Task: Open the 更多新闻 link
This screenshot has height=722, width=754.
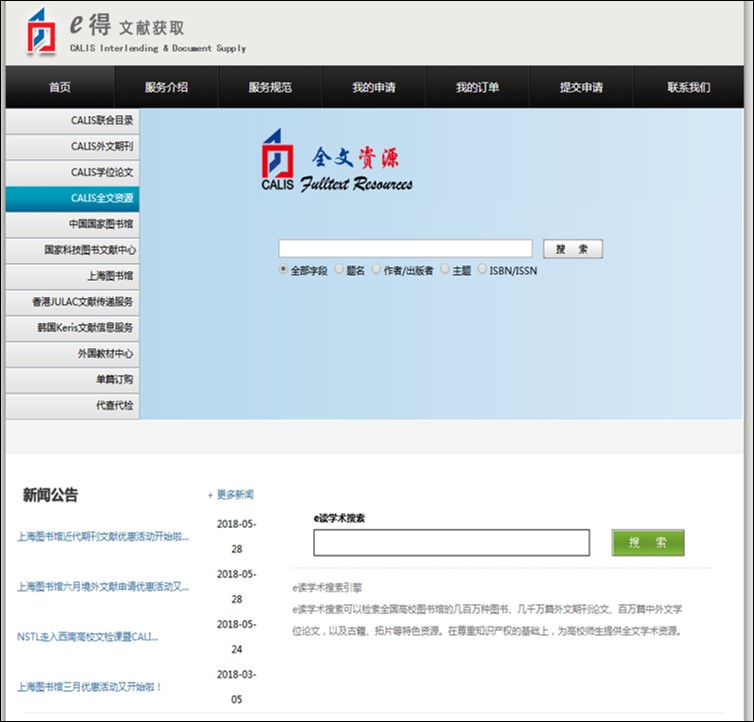Action: tap(231, 494)
